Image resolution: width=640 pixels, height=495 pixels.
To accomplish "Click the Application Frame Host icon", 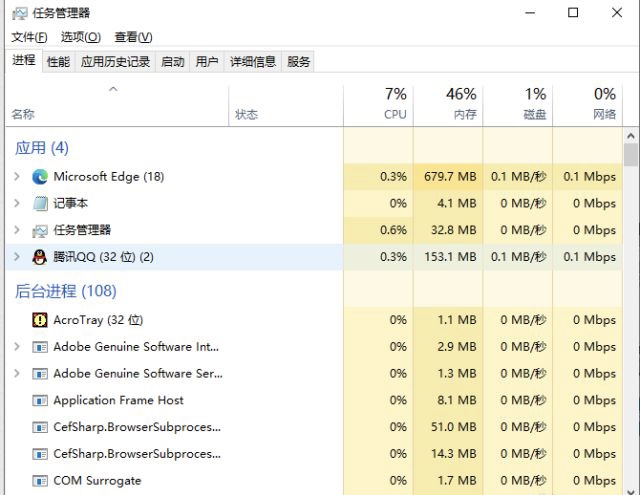I will tap(40, 401).
